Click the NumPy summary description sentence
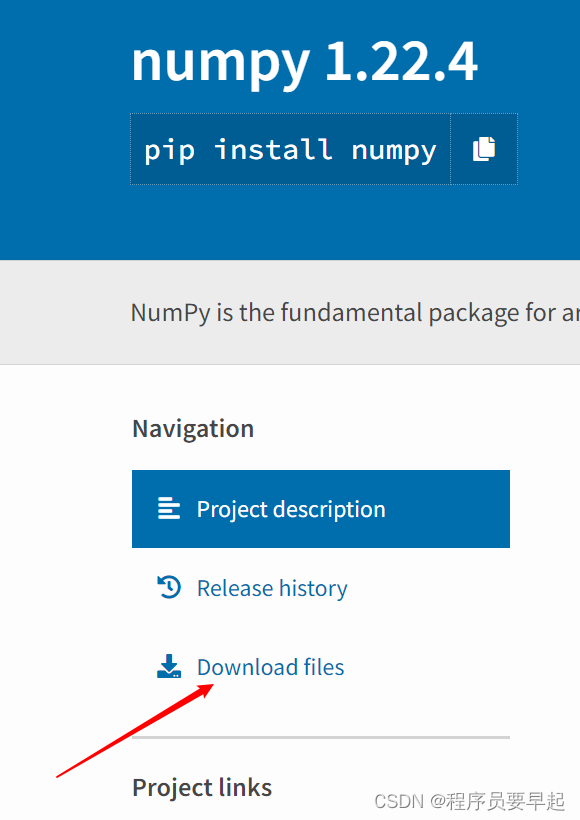 click(x=355, y=313)
